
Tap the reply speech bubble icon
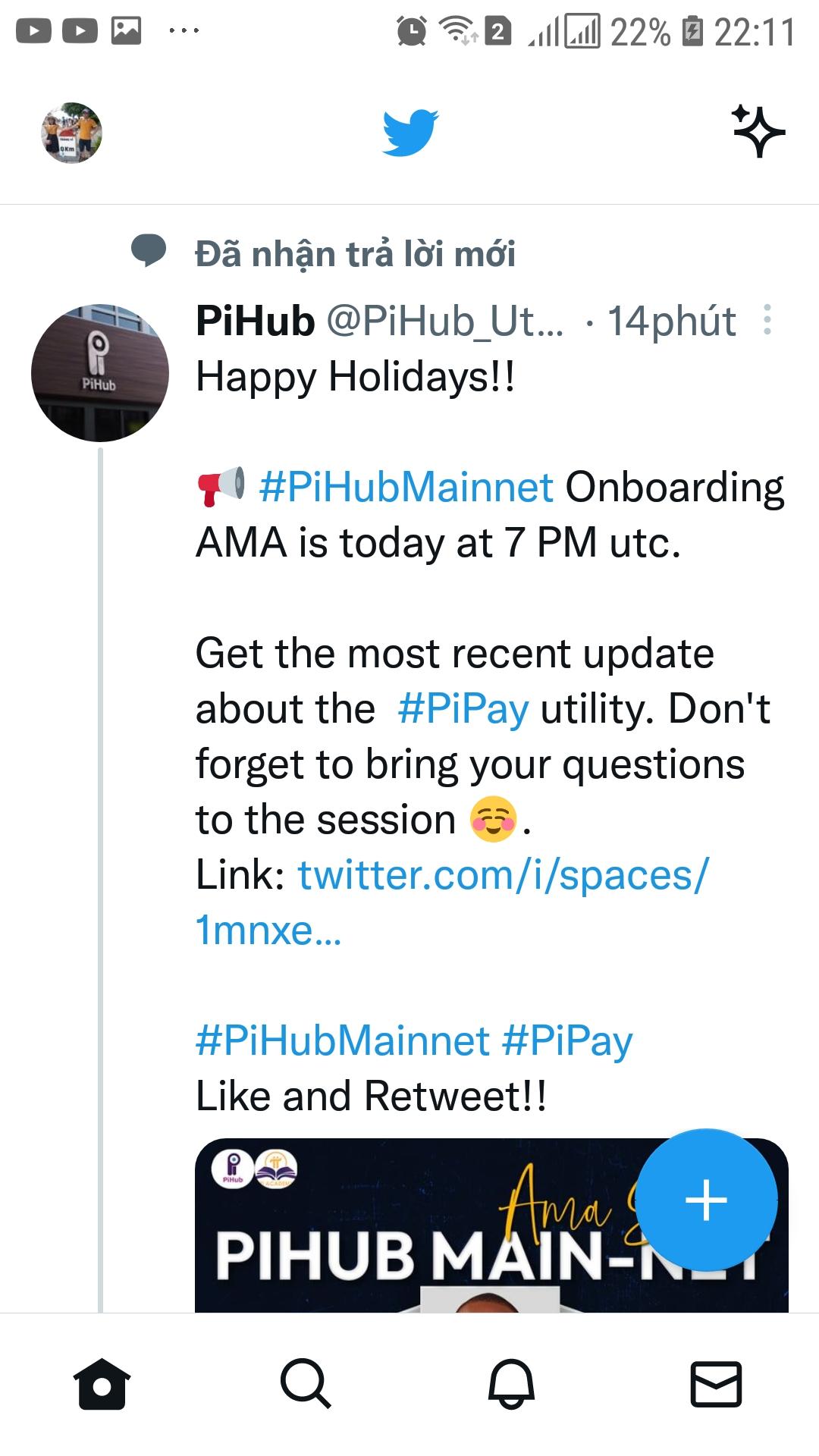[x=149, y=251]
